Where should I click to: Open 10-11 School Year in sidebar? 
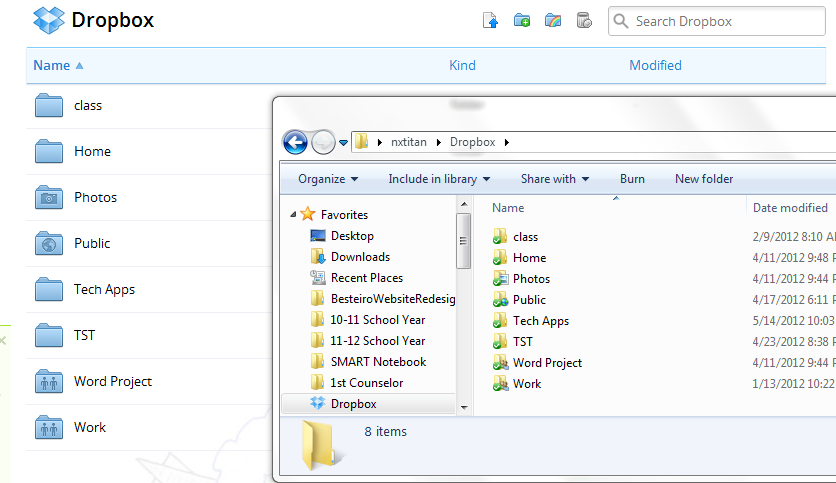point(377,320)
